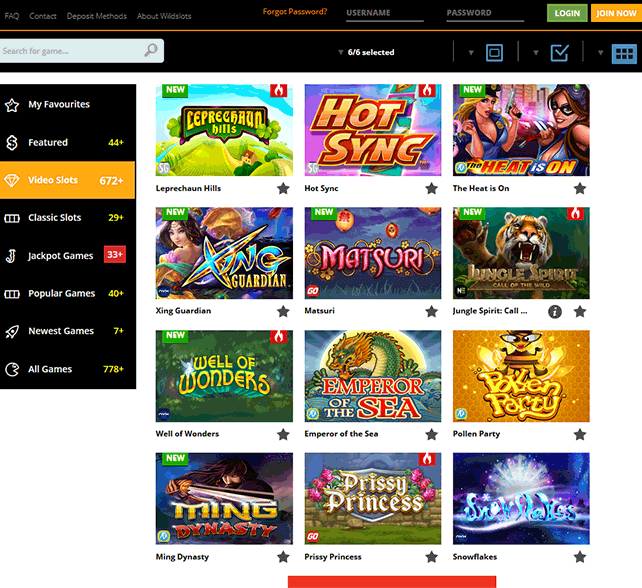
Task: Open My Favourites category
Action: [x=68, y=104]
